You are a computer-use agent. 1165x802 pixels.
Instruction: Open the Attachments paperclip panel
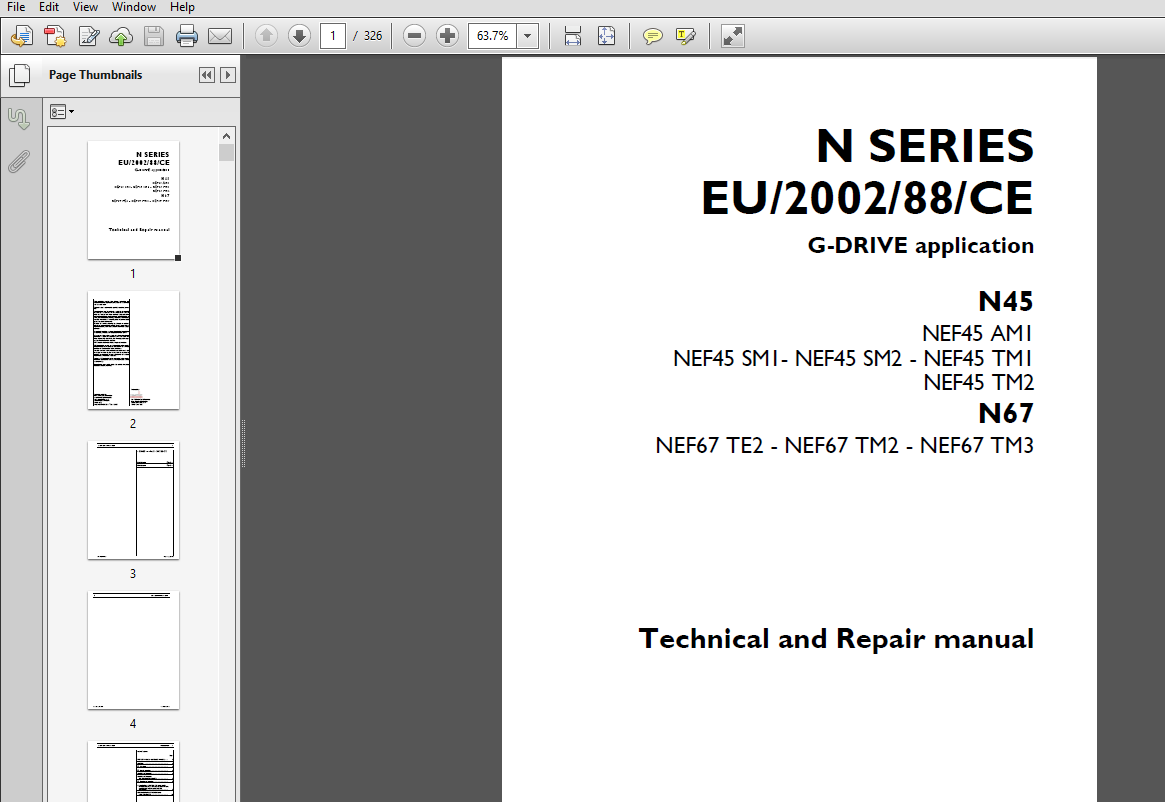click(19, 161)
